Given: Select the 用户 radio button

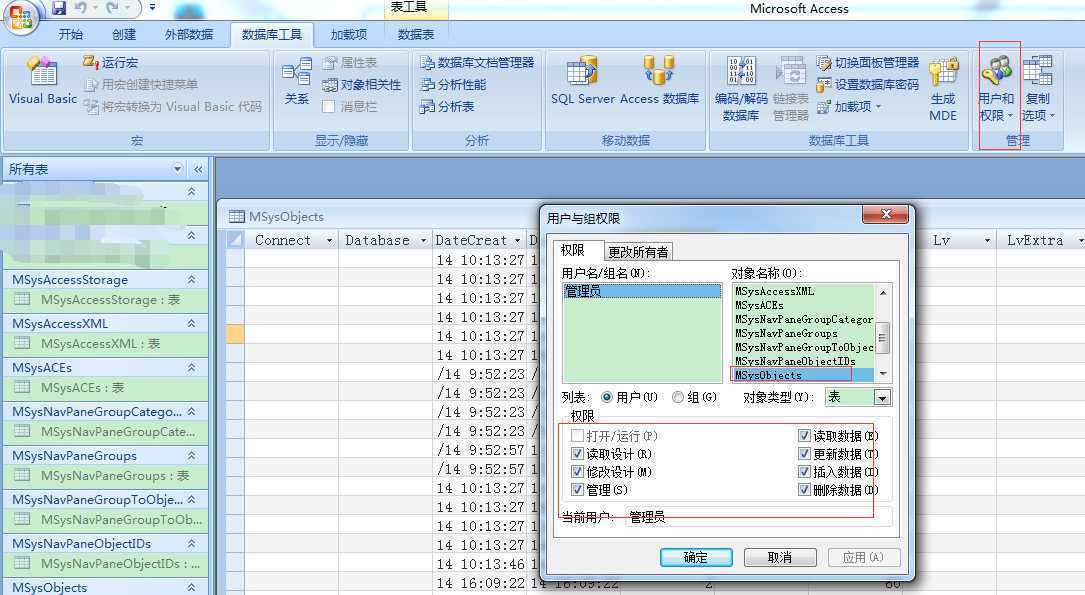Looking at the screenshot, I should pyautogui.click(x=607, y=397).
